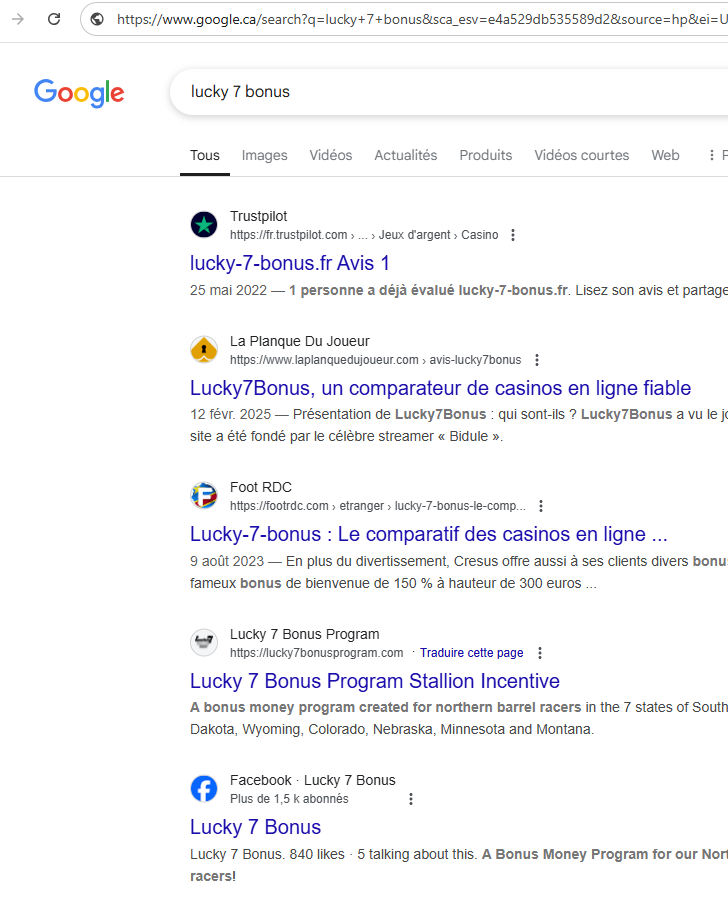Click the Google search box

point(449,92)
